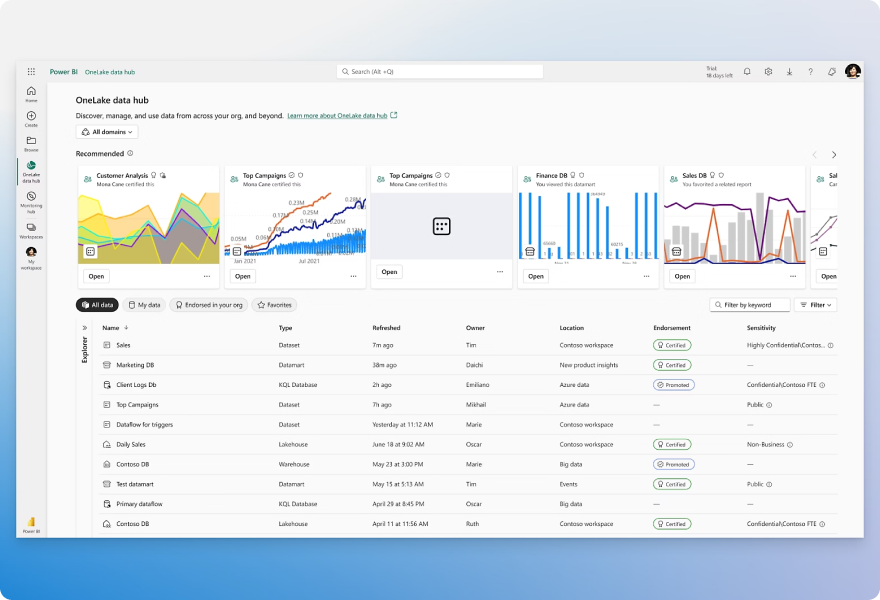Click Open on Customer Analysis card
The height and width of the screenshot is (600, 880).
point(97,276)
